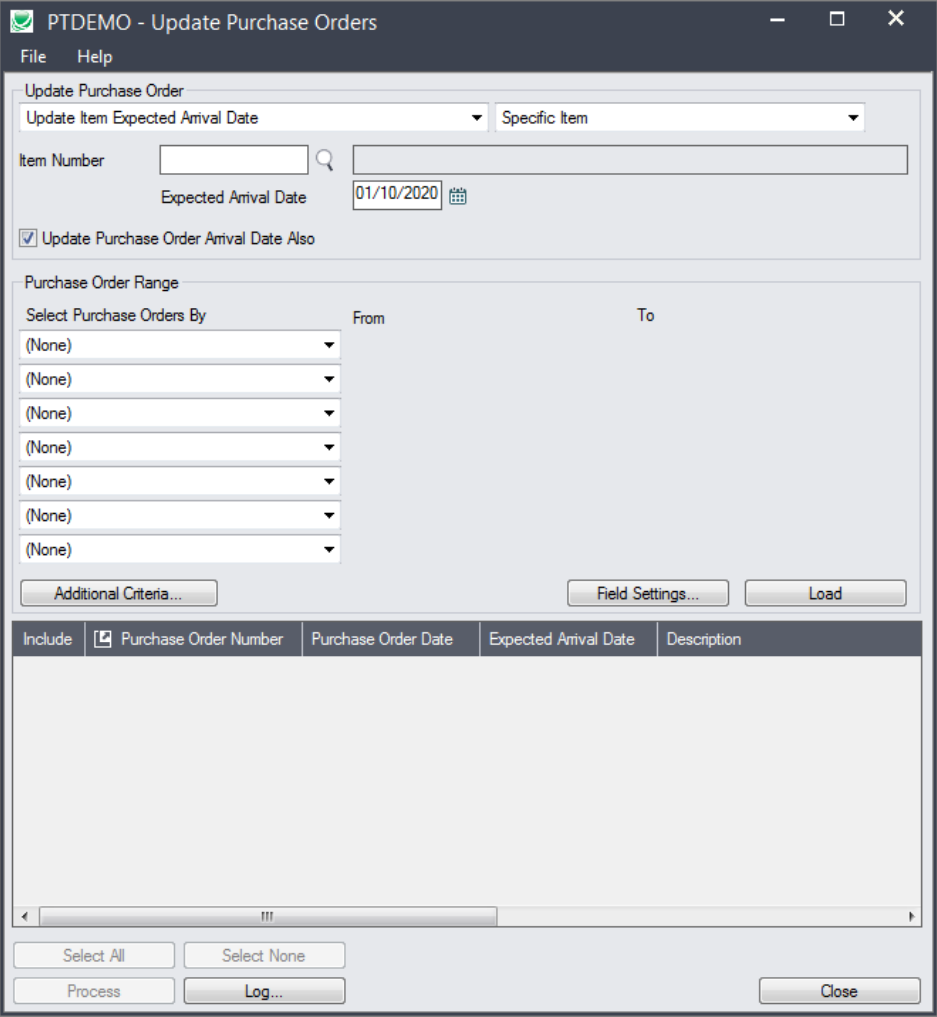Click the Purchase Order Date column header

pos(390,639)
